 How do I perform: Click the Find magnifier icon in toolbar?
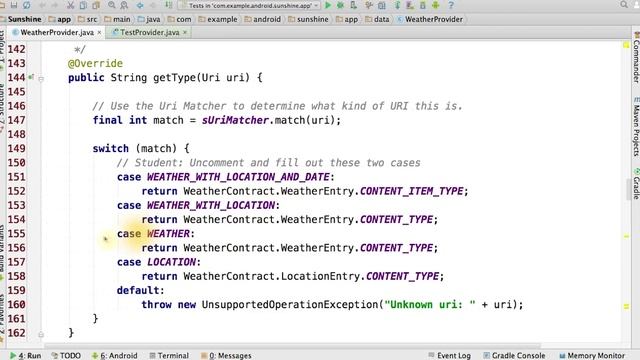tap(111, 5)
